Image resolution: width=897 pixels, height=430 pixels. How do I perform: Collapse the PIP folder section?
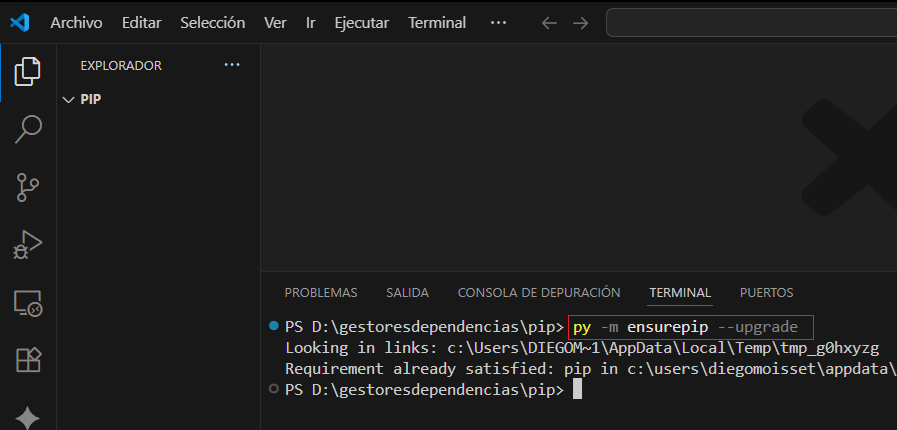69,99
